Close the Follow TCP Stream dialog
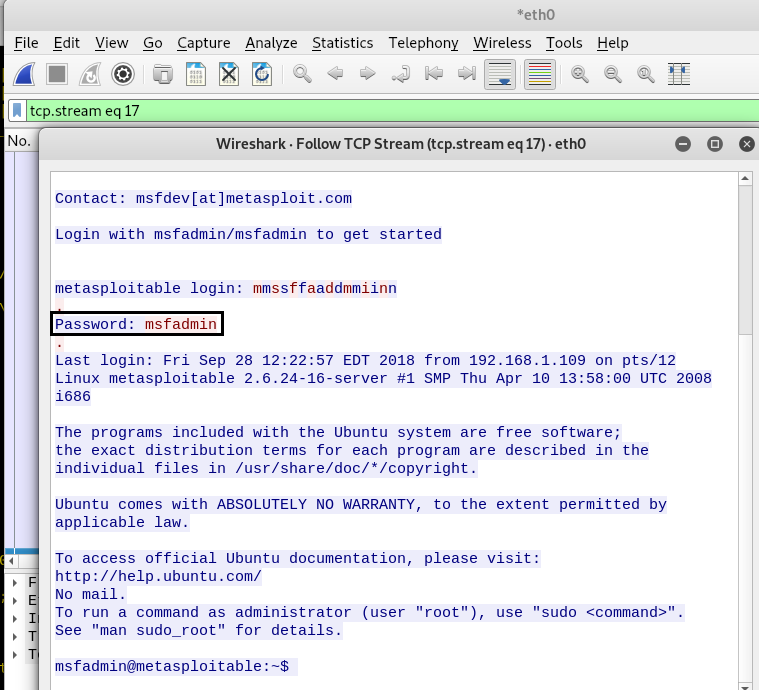This screenshot has width=759, height=690. pyautogui.click(x=747, y=144)
